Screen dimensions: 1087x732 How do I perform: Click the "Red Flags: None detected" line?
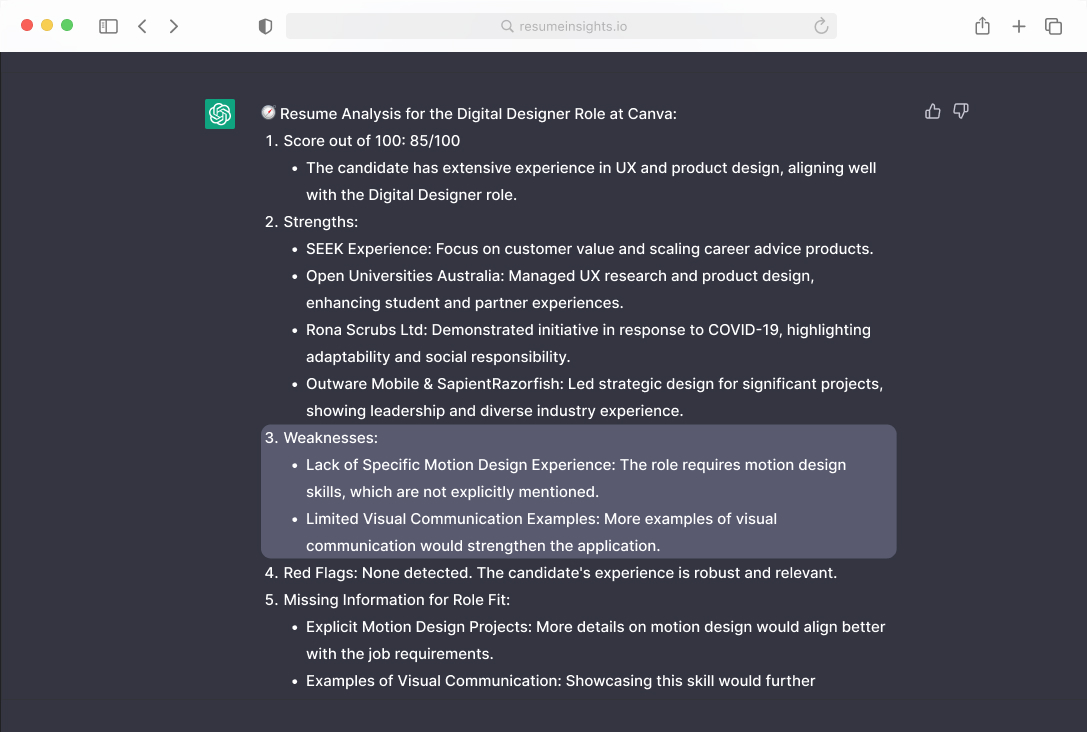pos(560,573)
